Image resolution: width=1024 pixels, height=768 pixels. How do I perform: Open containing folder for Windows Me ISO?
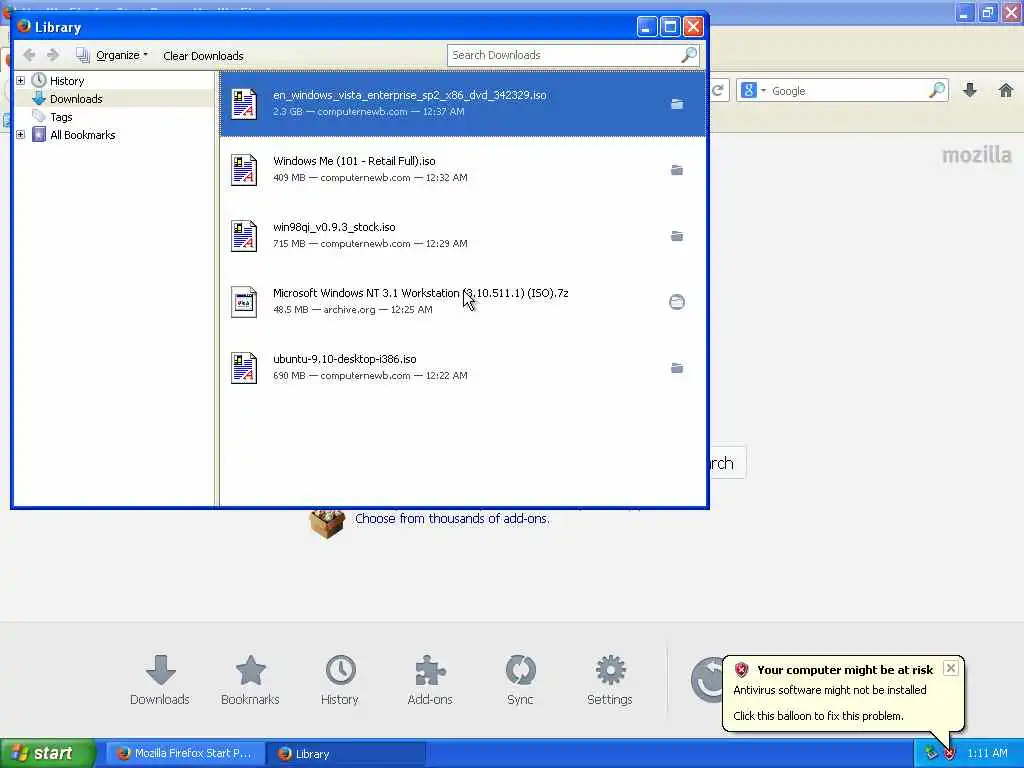click(x=677, y=170)
